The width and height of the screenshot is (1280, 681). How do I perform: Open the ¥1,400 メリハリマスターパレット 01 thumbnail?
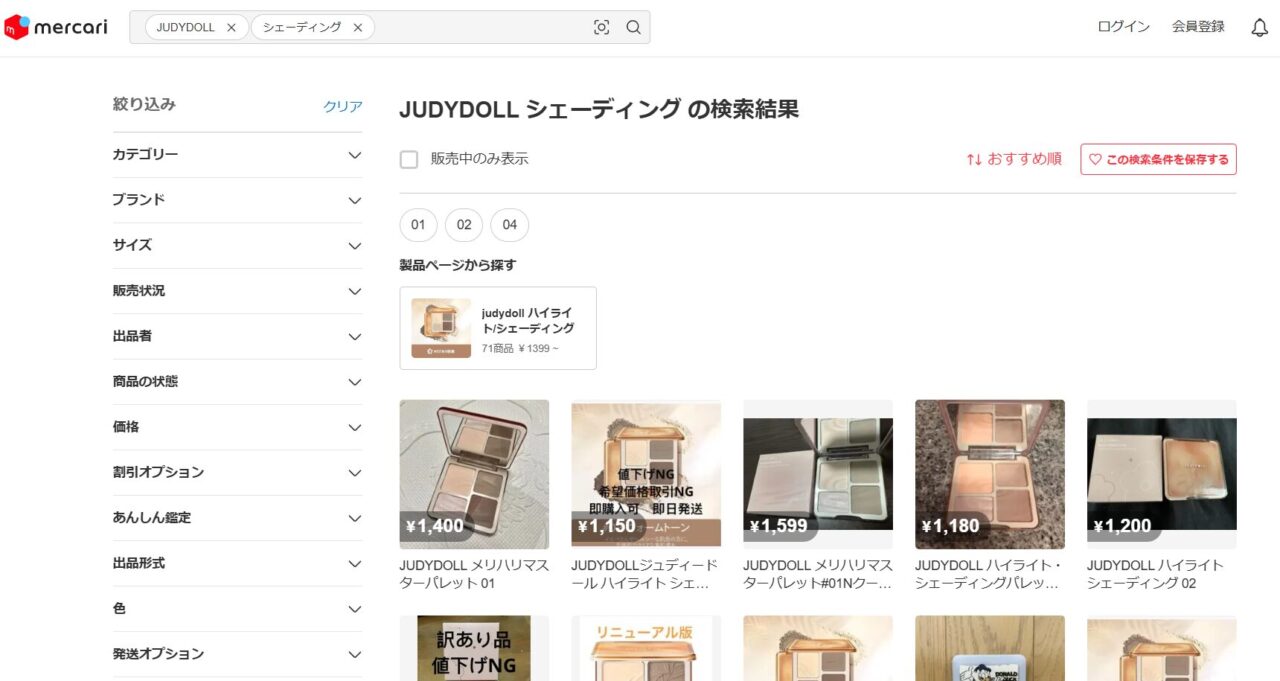474,475
